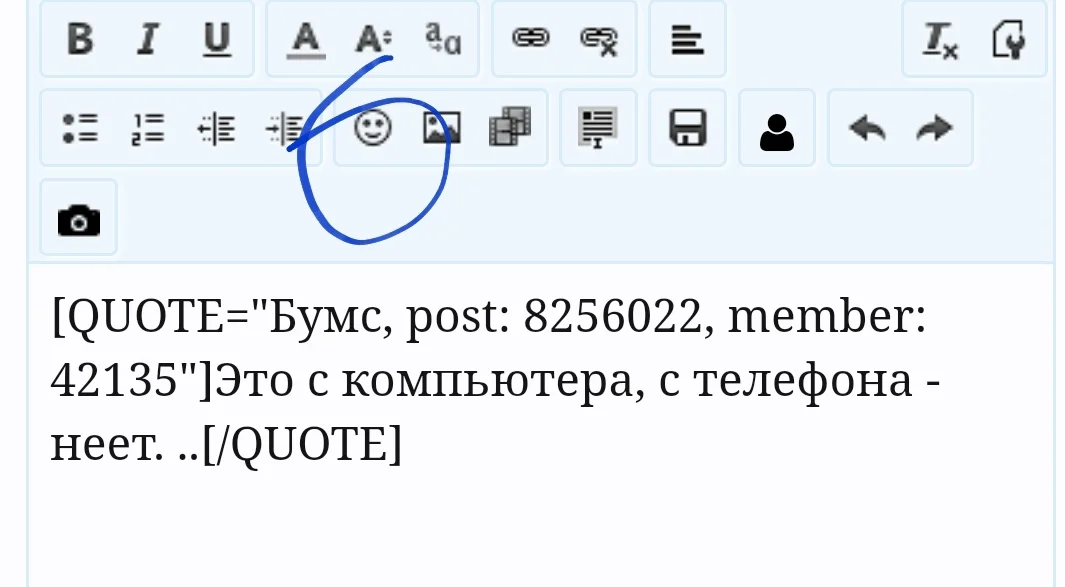Screen dimensions: 1065x587
Task: Save the message as a draft
Action: point(687,128)
